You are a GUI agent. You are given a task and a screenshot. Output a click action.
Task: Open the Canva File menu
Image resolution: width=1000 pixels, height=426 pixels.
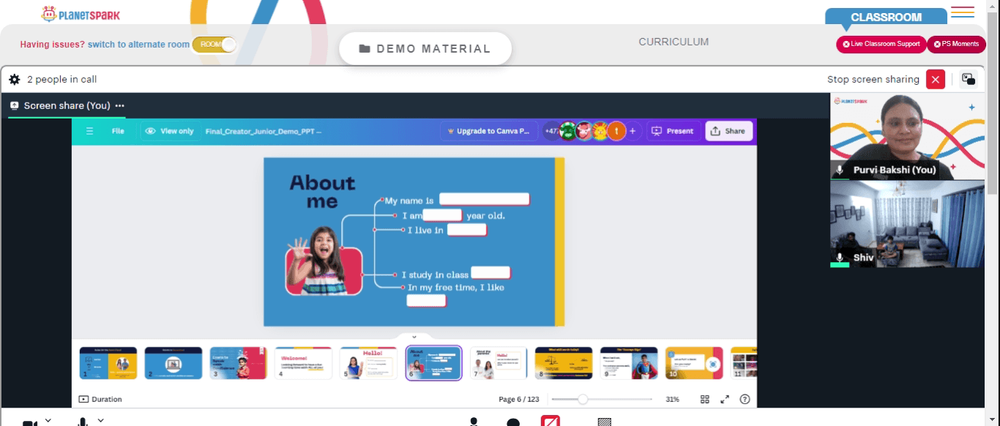pyautogui.click(x=118, y=131)
